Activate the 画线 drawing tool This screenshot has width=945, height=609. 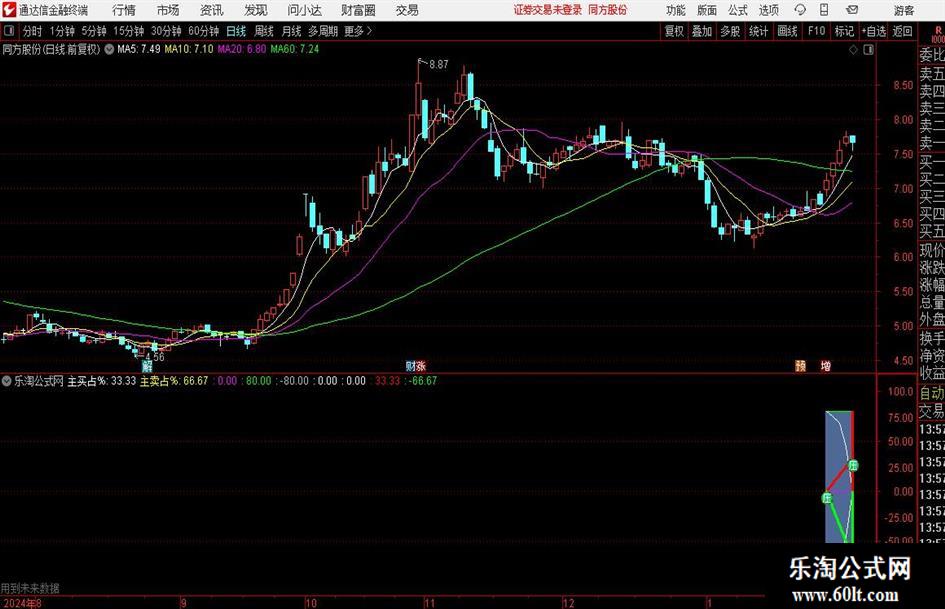(788, 31)
